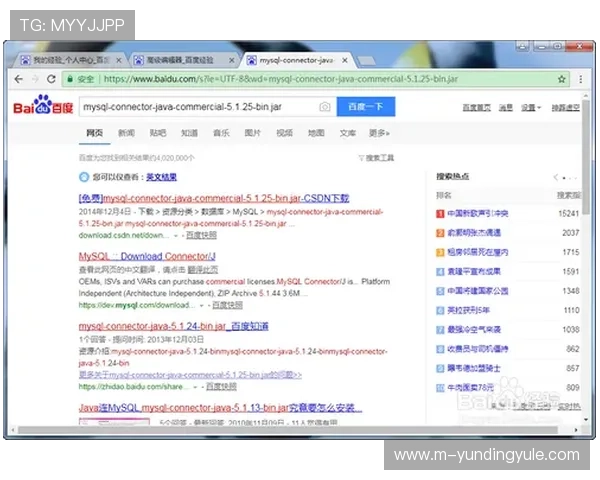Image resolution: width=600 pixels, height=480 pixels.
Task: Open '更多关于mysql-connector-java-commercial' questions link
Action: coord(190,375)
